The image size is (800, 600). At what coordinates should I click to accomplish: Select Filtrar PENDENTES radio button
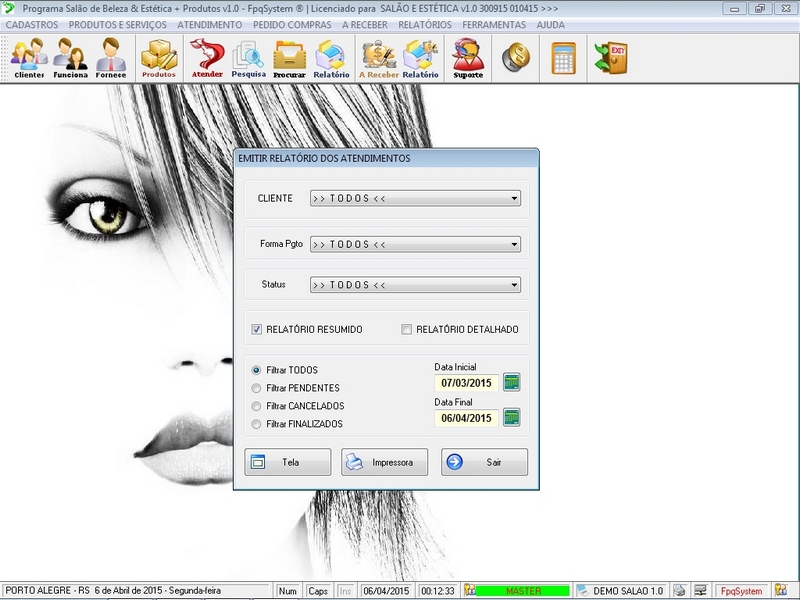[256, 388]
